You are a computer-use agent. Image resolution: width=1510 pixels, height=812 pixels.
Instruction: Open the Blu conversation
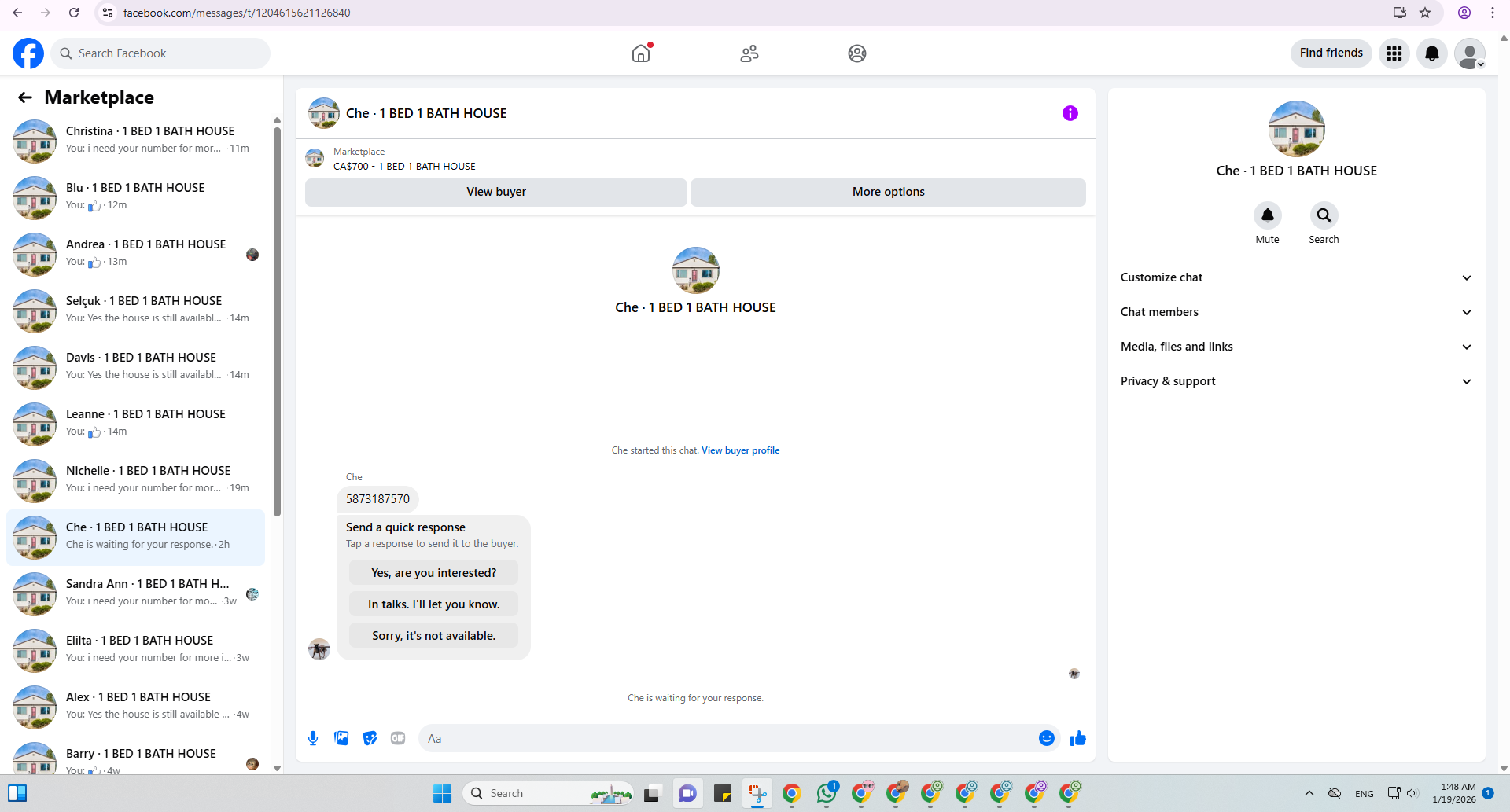tap(135, 198)
